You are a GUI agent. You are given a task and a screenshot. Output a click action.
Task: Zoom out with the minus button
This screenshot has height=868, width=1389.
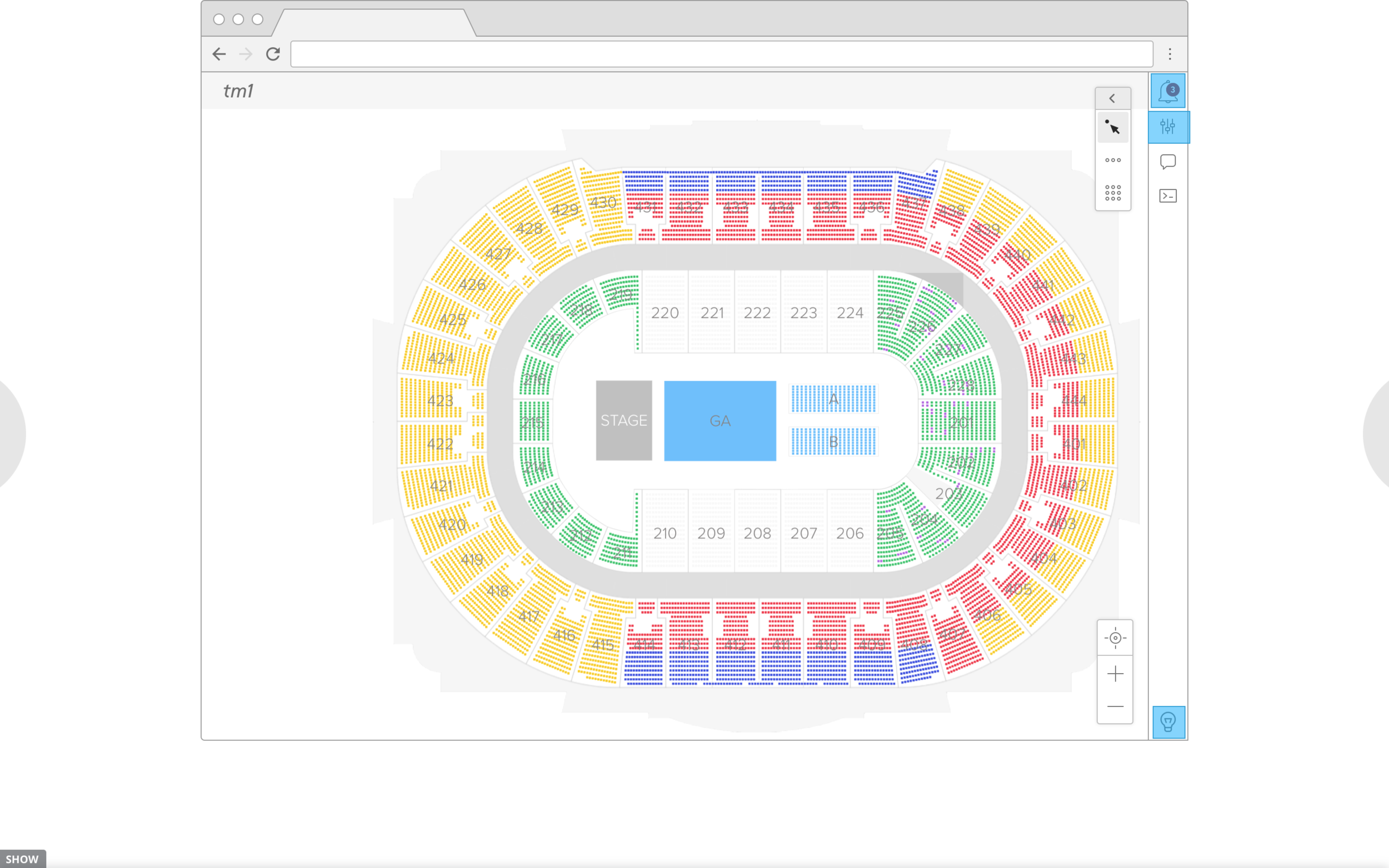(1115, 706)
